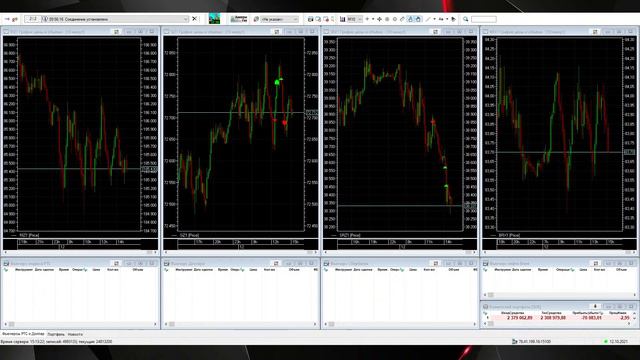Open the M10 timeframe dropdown
Viewport: 640px width, 360px height.
tap(355, 19)
